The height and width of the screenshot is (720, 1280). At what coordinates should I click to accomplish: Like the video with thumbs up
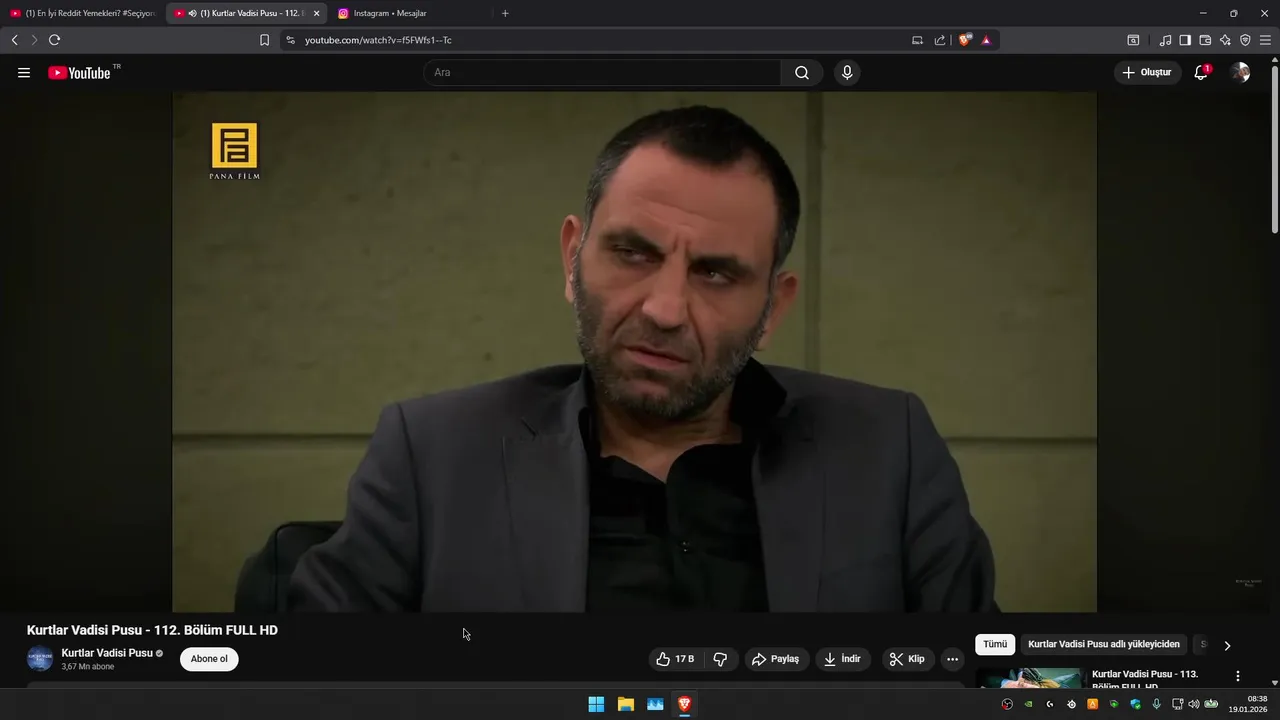(675, 659)
